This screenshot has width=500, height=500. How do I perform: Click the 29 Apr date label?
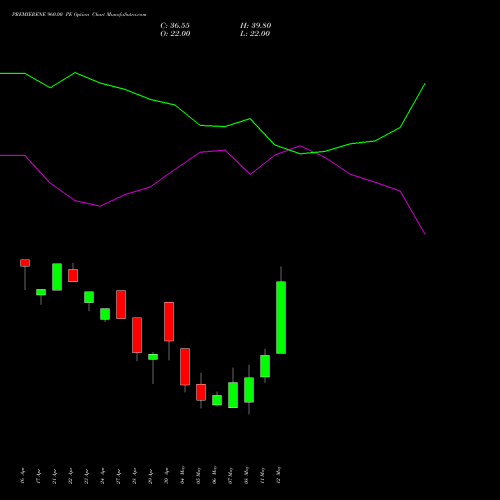click(151, 476)
